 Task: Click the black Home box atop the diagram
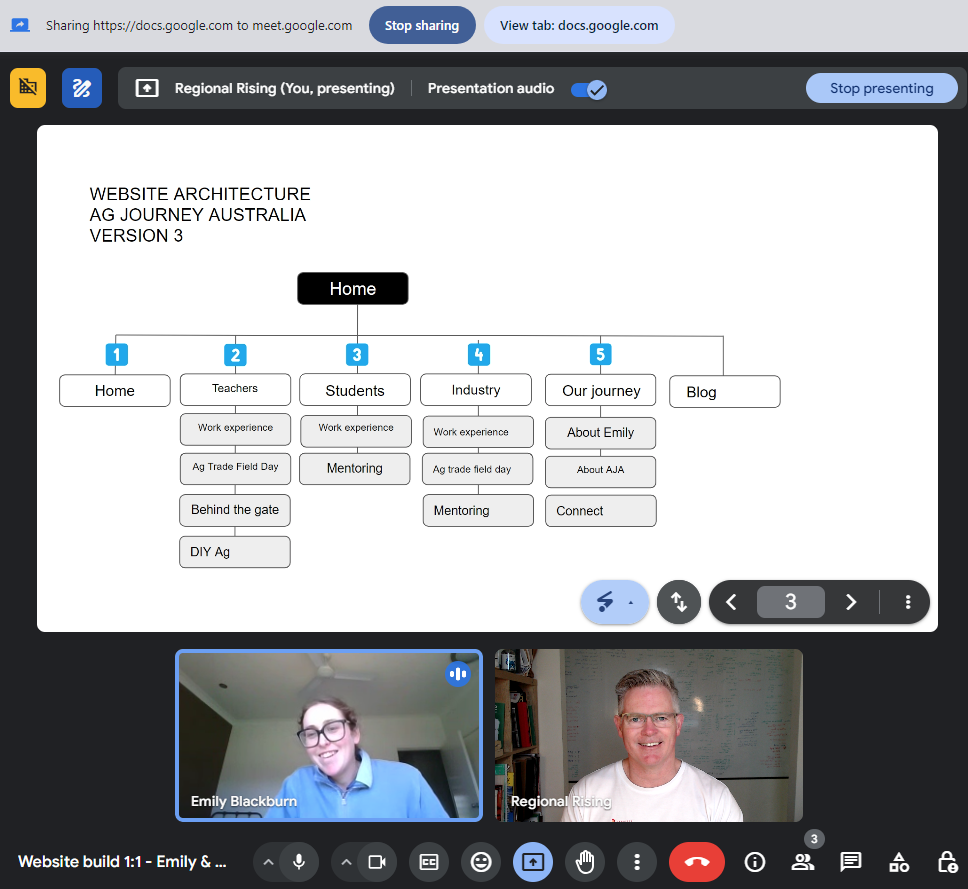pos(353,288)
